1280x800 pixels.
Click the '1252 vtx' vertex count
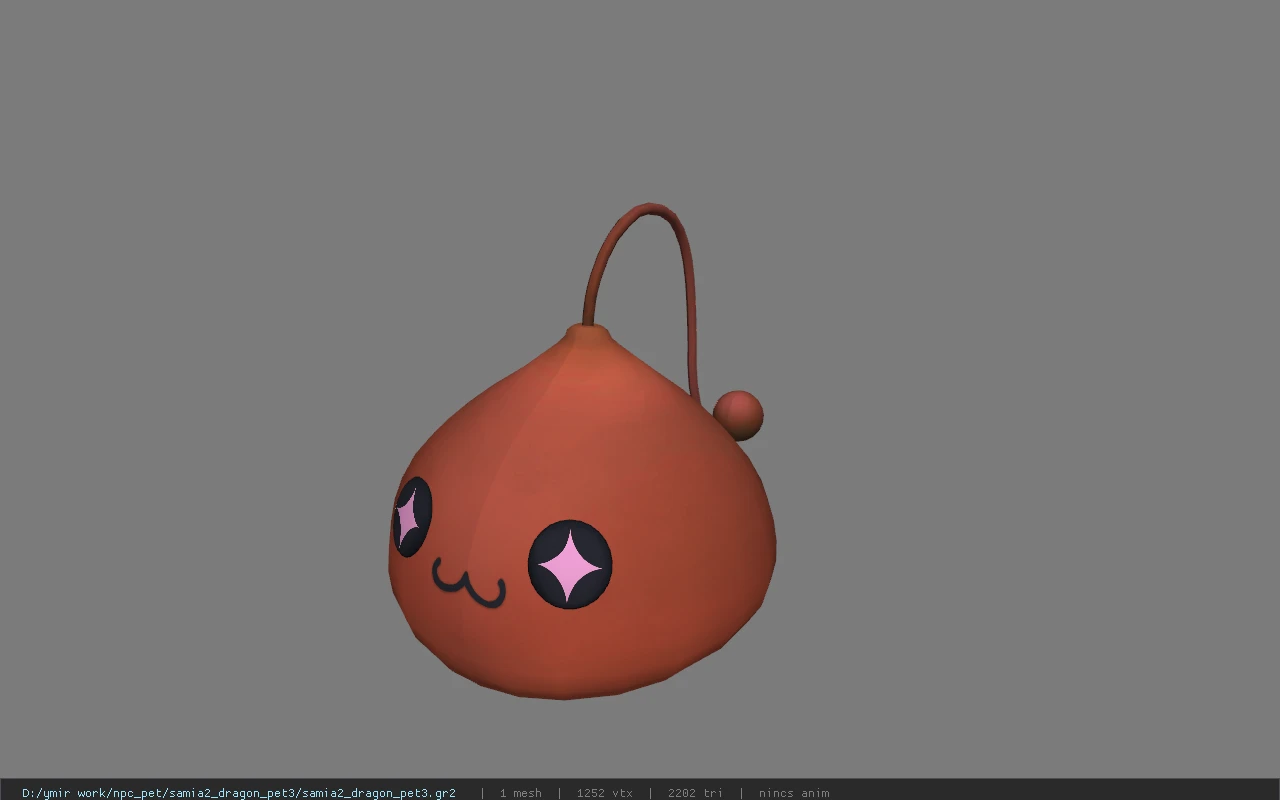coord(604,793)
